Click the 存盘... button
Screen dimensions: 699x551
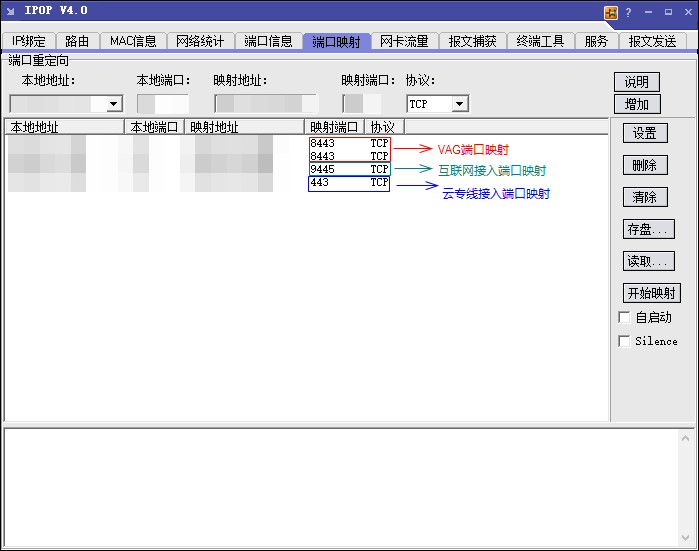point(649,229)
